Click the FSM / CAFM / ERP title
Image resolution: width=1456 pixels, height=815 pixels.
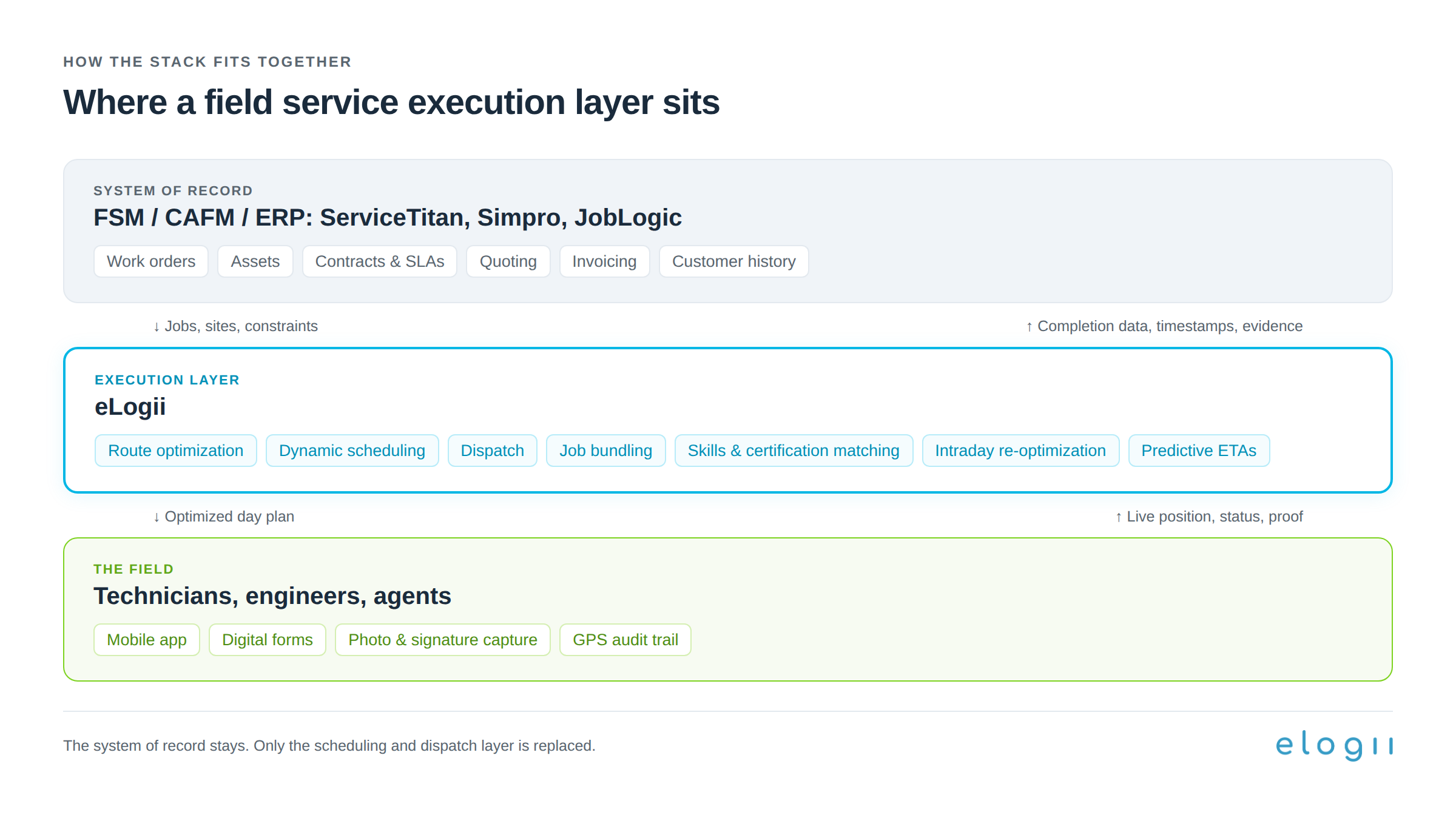coord(388,218)
